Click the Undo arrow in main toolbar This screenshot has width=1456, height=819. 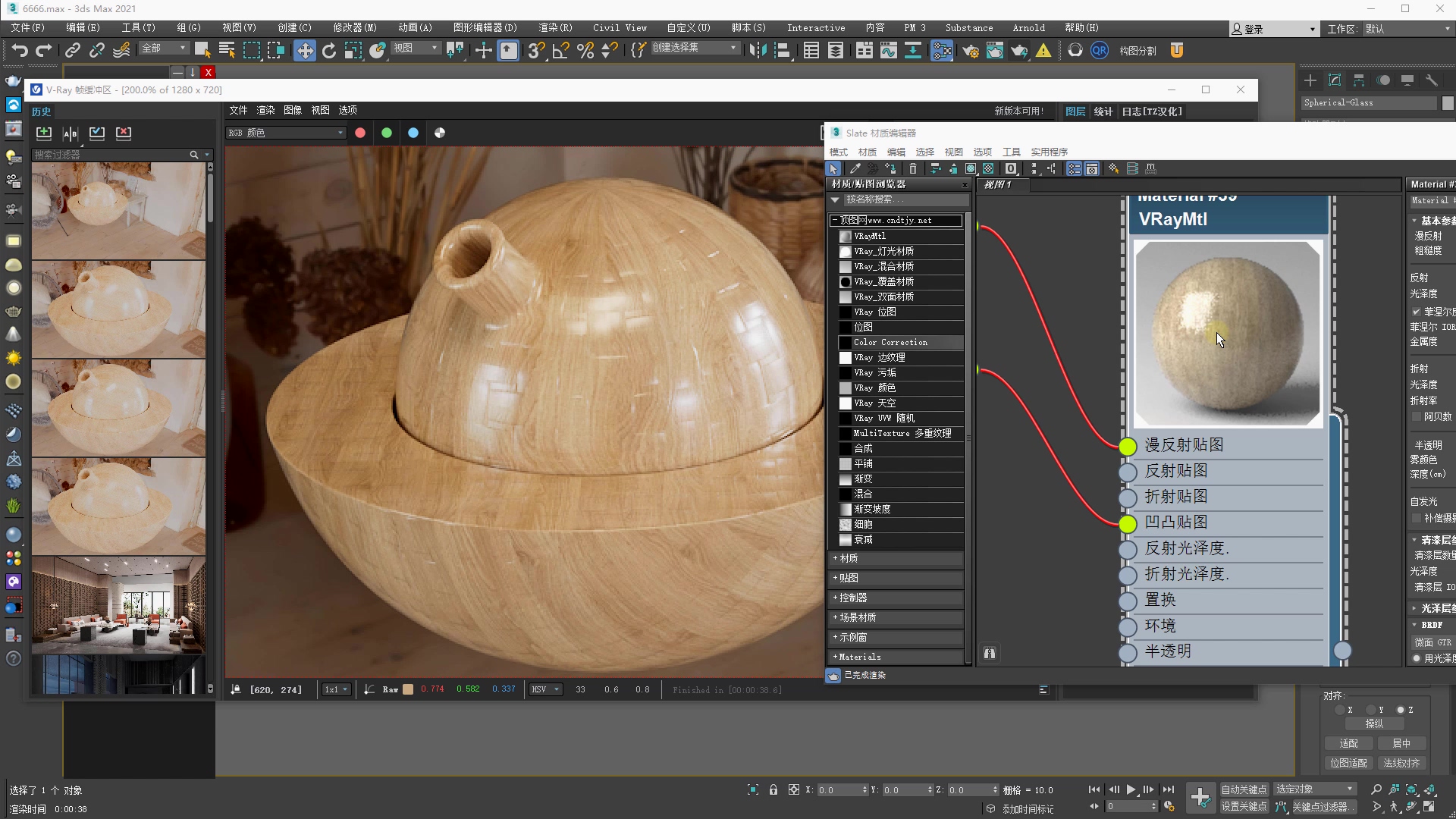[20, 51]
